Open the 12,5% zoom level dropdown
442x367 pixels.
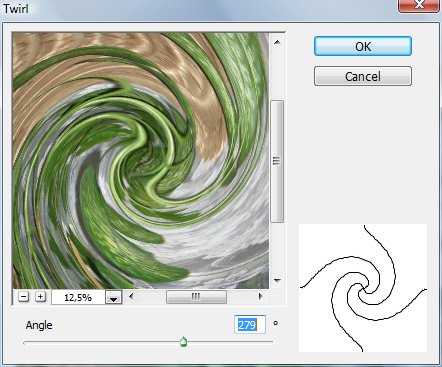pyautogui.click(x=114, y=297)
